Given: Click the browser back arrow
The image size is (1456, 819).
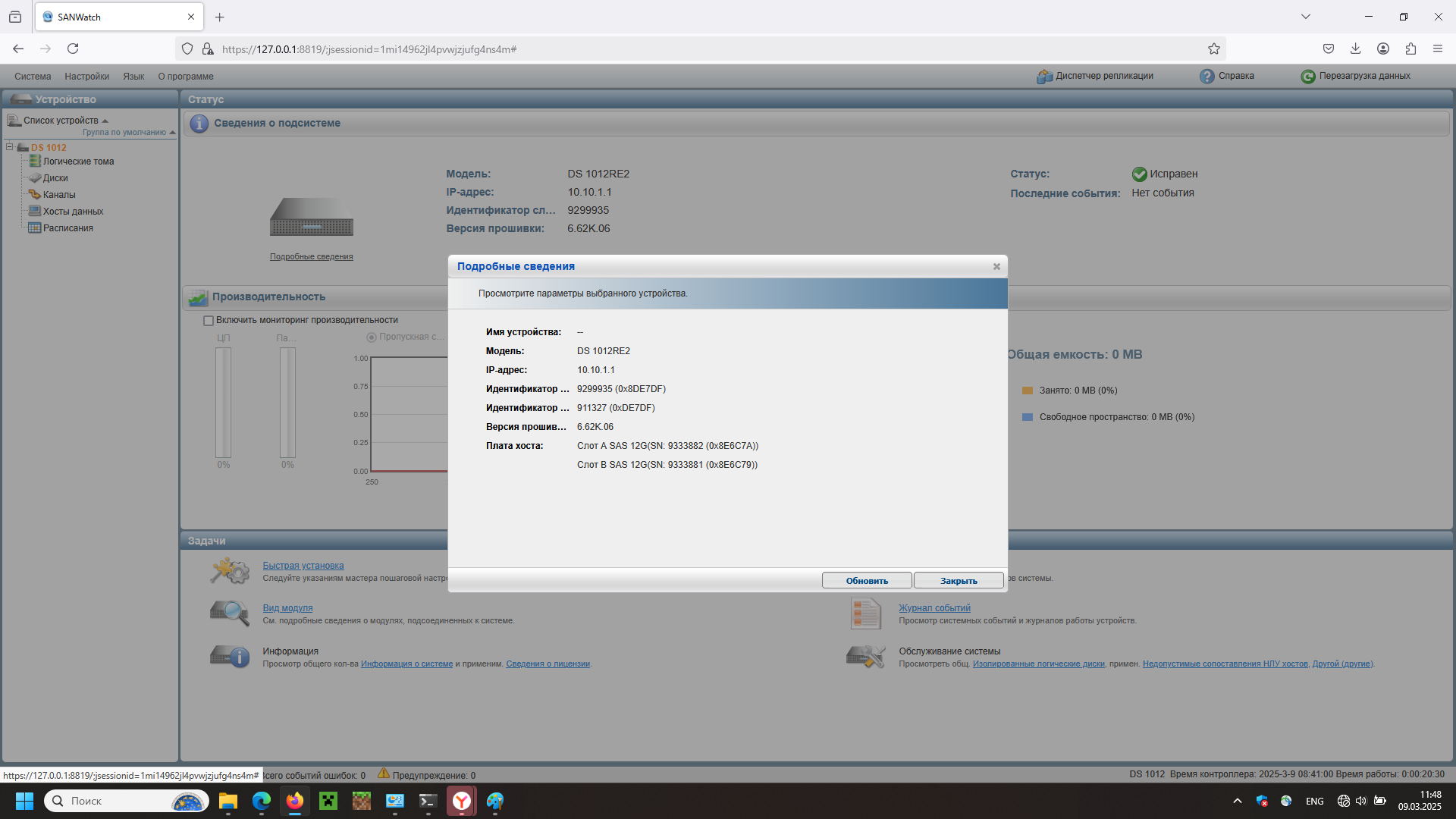Looking at the screenshot, I should [x=18, y=49].
